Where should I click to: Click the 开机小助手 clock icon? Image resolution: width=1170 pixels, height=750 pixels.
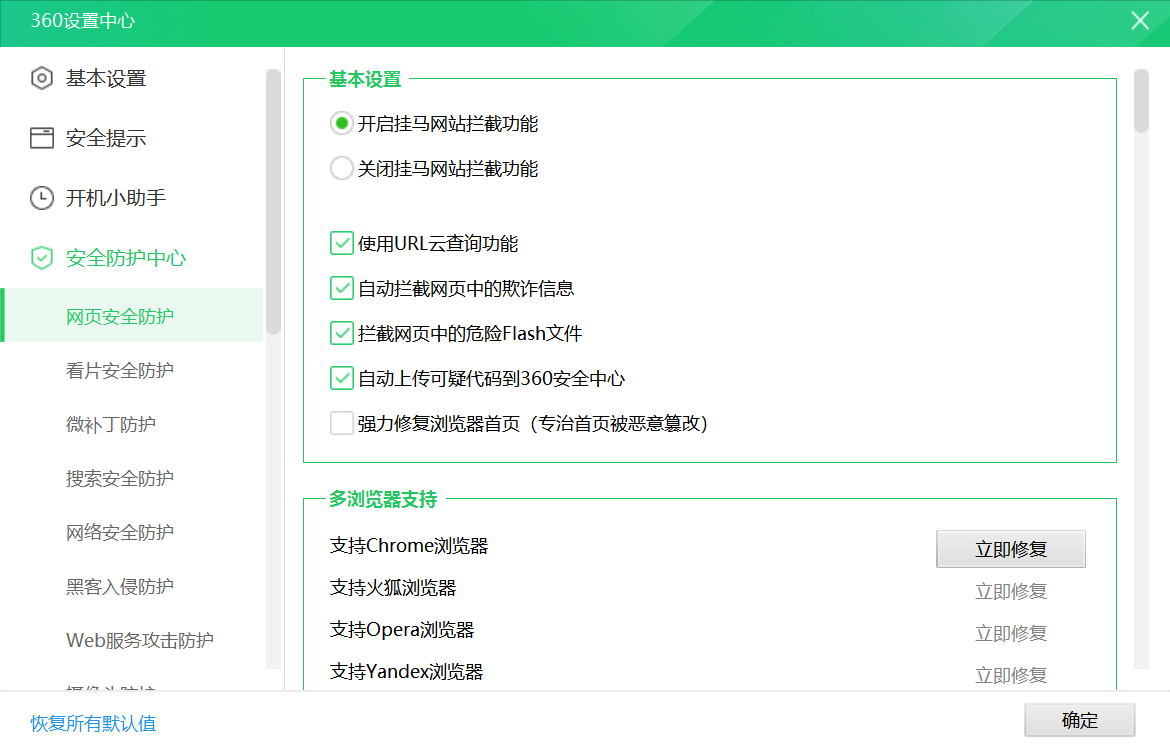[x=41, y=198]
